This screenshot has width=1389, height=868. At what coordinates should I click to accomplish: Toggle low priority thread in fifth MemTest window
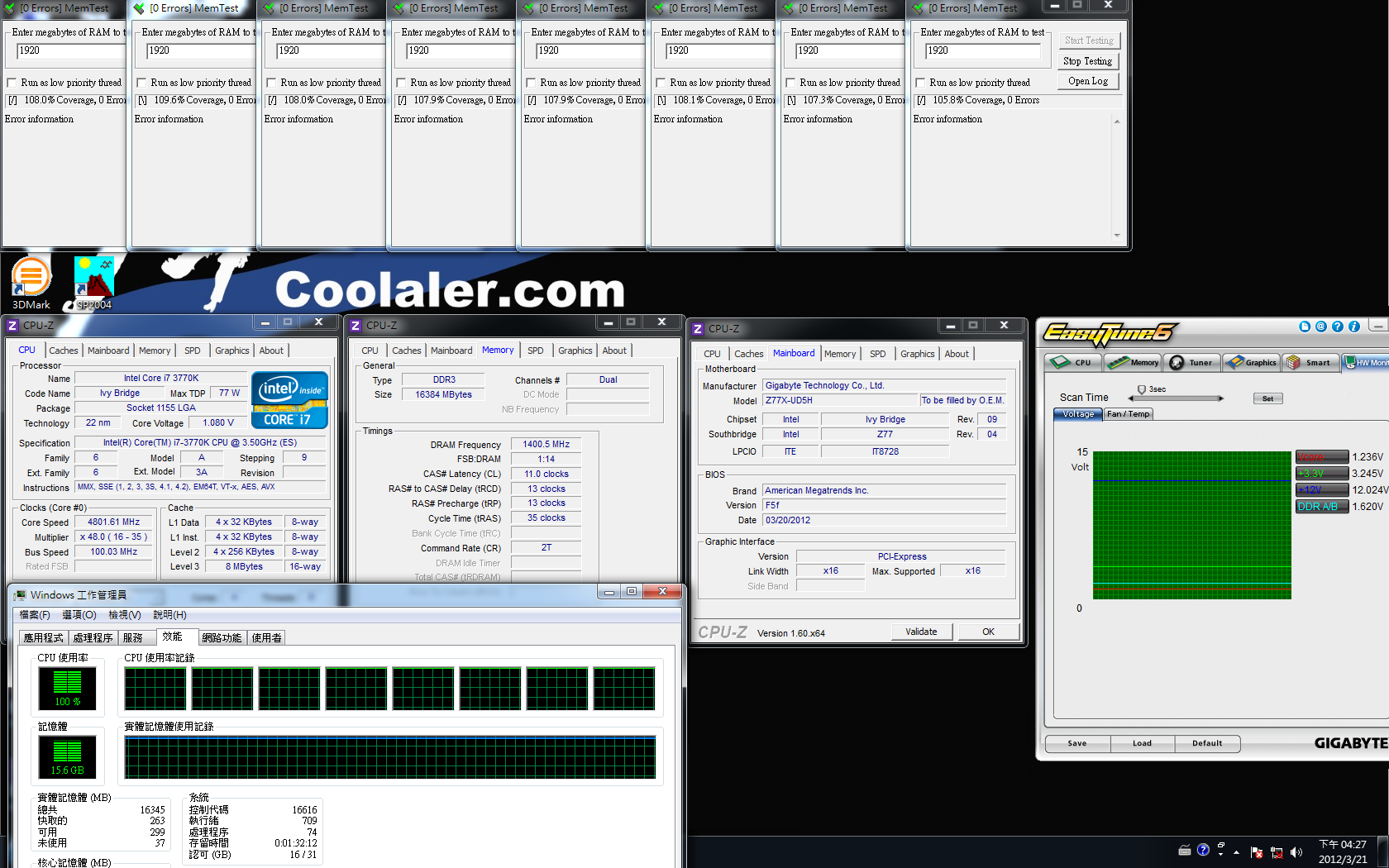[531, 83]
